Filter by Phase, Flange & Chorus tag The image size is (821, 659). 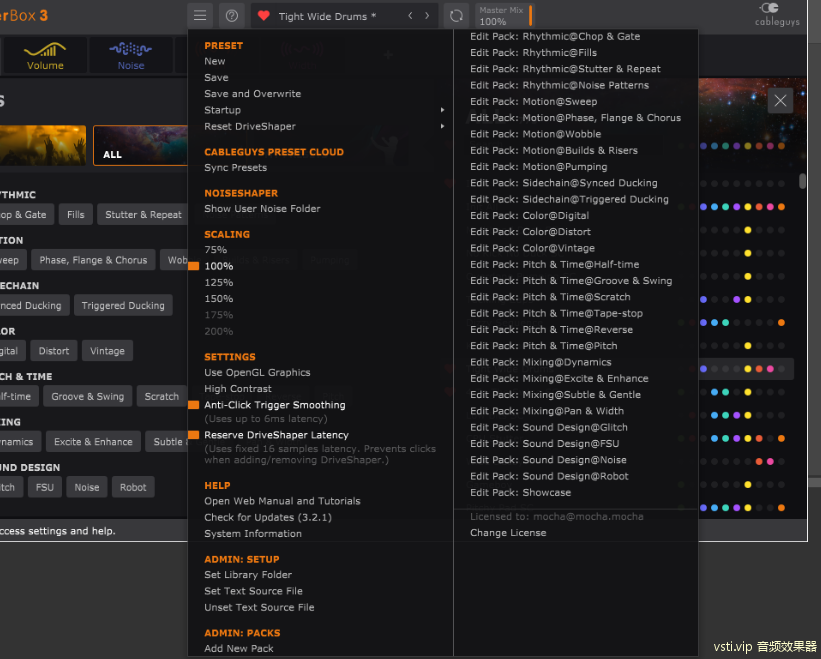93,260
